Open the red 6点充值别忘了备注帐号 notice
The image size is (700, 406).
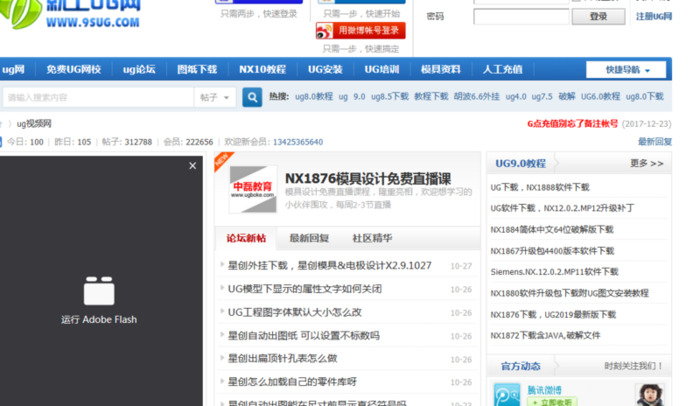[x=572, y=124]
